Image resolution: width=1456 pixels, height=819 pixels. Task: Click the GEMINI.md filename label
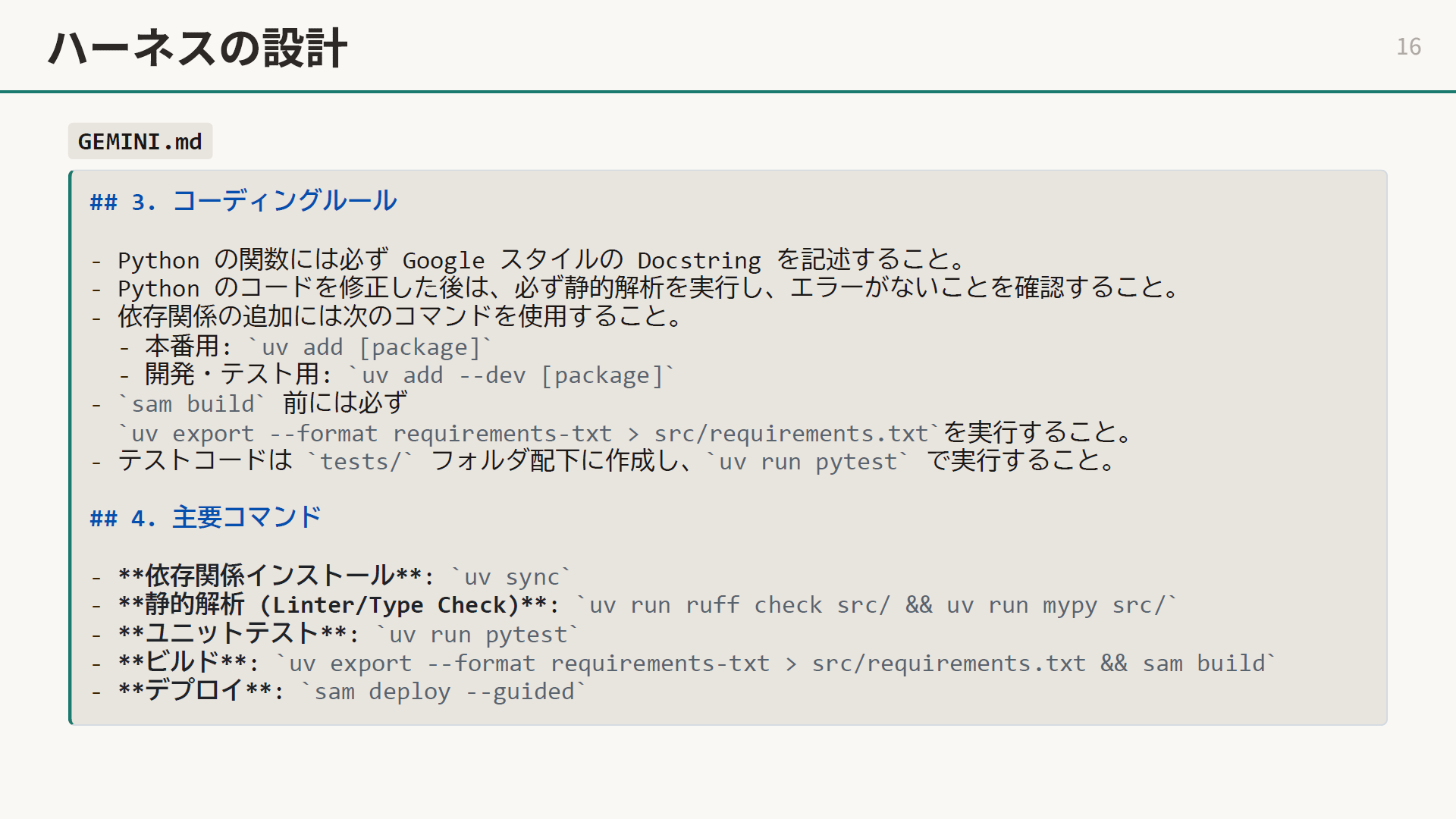click(x=140, y=142)
